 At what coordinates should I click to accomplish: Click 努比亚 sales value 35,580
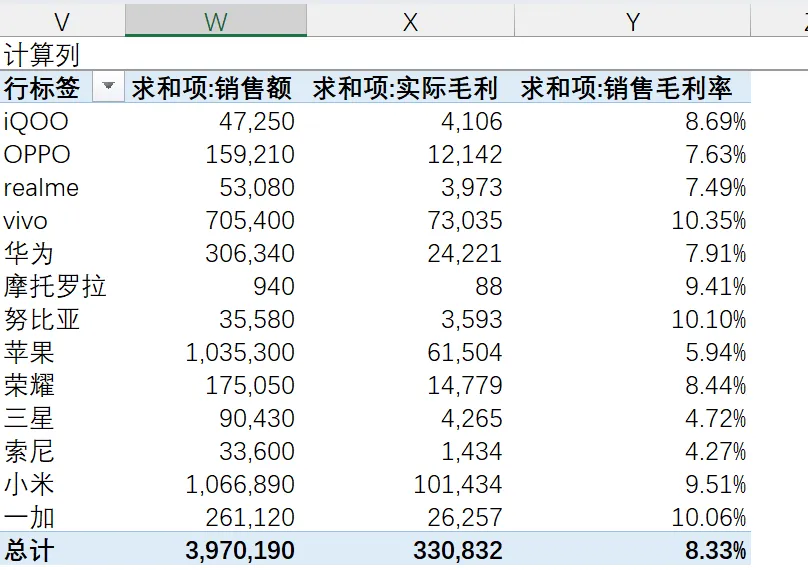[257, 320]
